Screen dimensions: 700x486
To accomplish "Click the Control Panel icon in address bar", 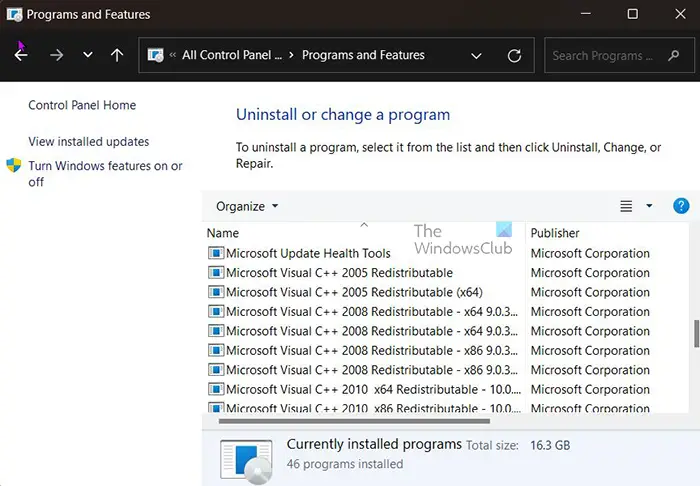I will (x=155, y=55).
